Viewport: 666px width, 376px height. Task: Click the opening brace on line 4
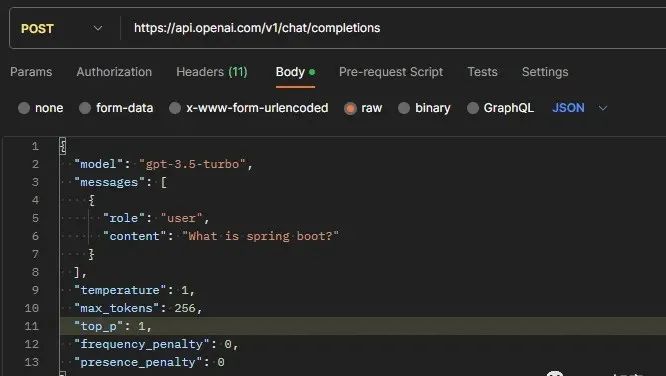[x=91, y=200]
